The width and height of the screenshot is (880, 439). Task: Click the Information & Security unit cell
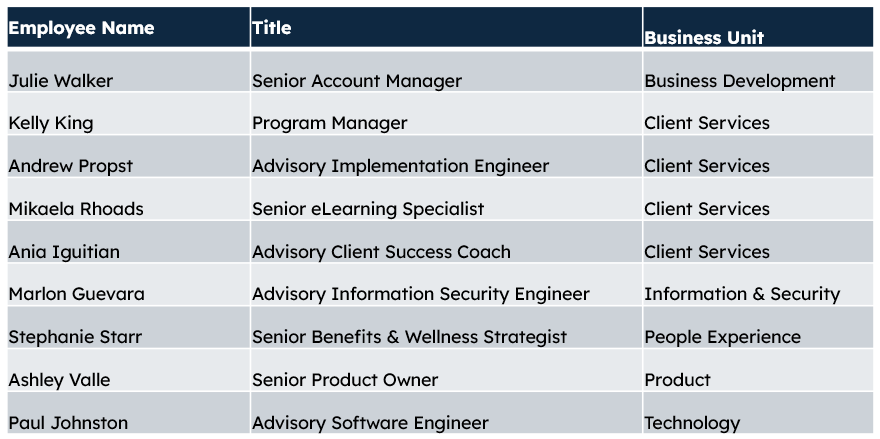point(758,284)
